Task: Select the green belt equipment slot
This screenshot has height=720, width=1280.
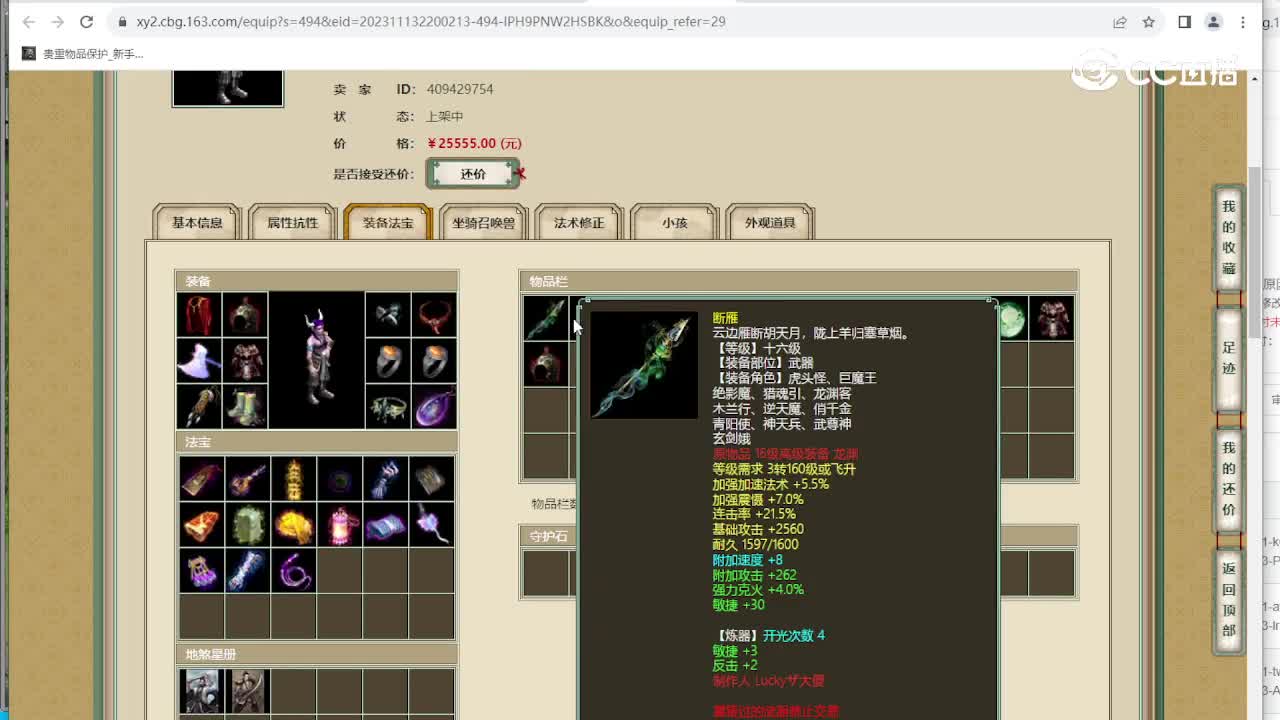Action: click(388, 407)
